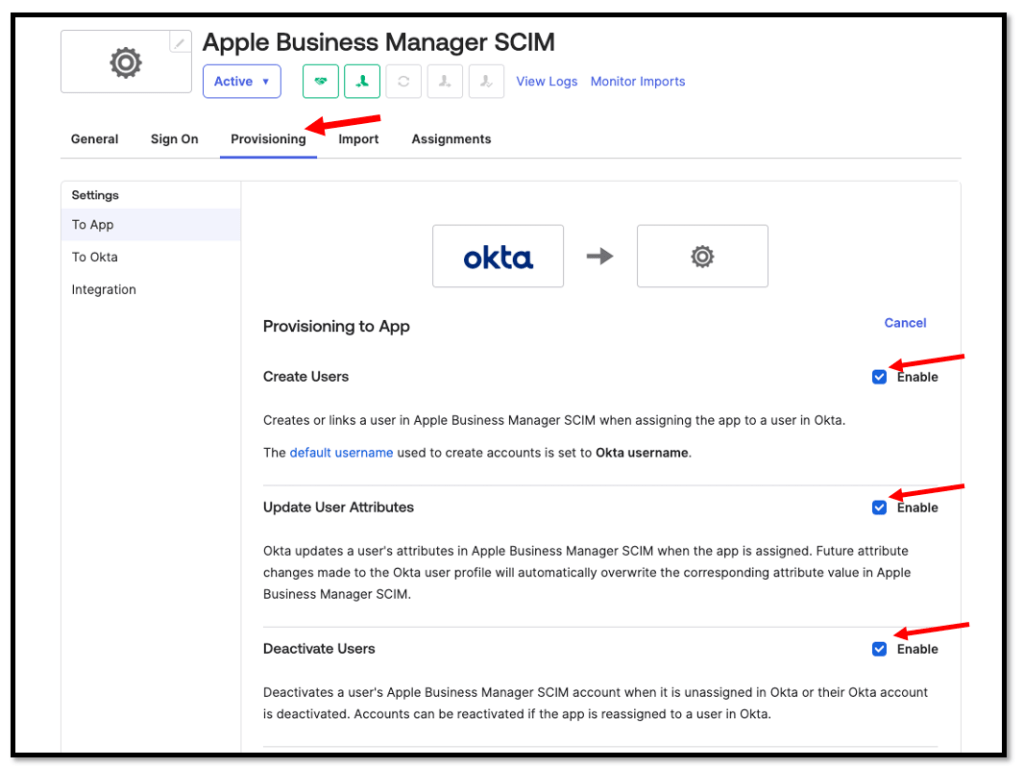Click the target app gear icon box

[702, 257]
